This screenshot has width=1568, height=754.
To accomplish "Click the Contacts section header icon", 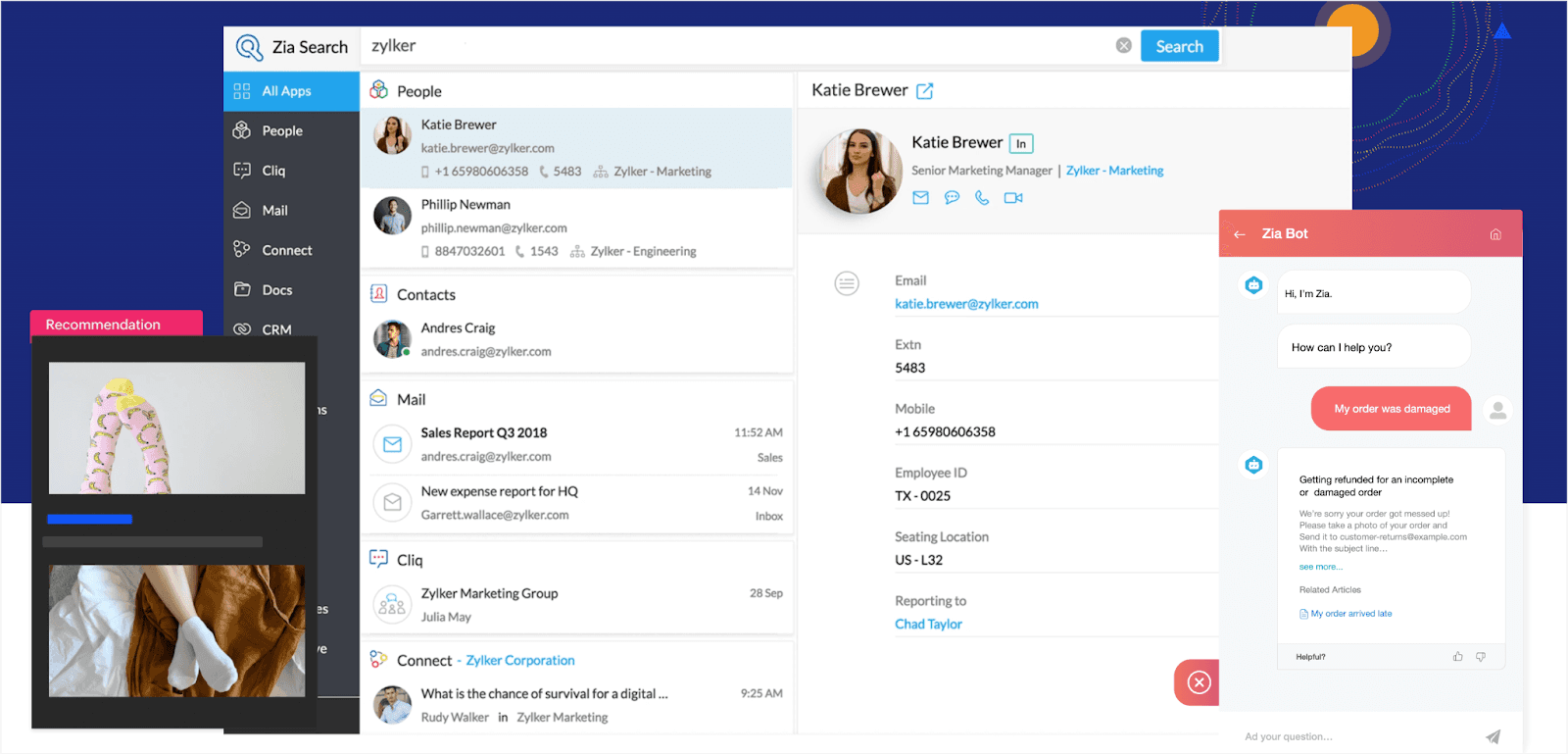I will (378, 293).
